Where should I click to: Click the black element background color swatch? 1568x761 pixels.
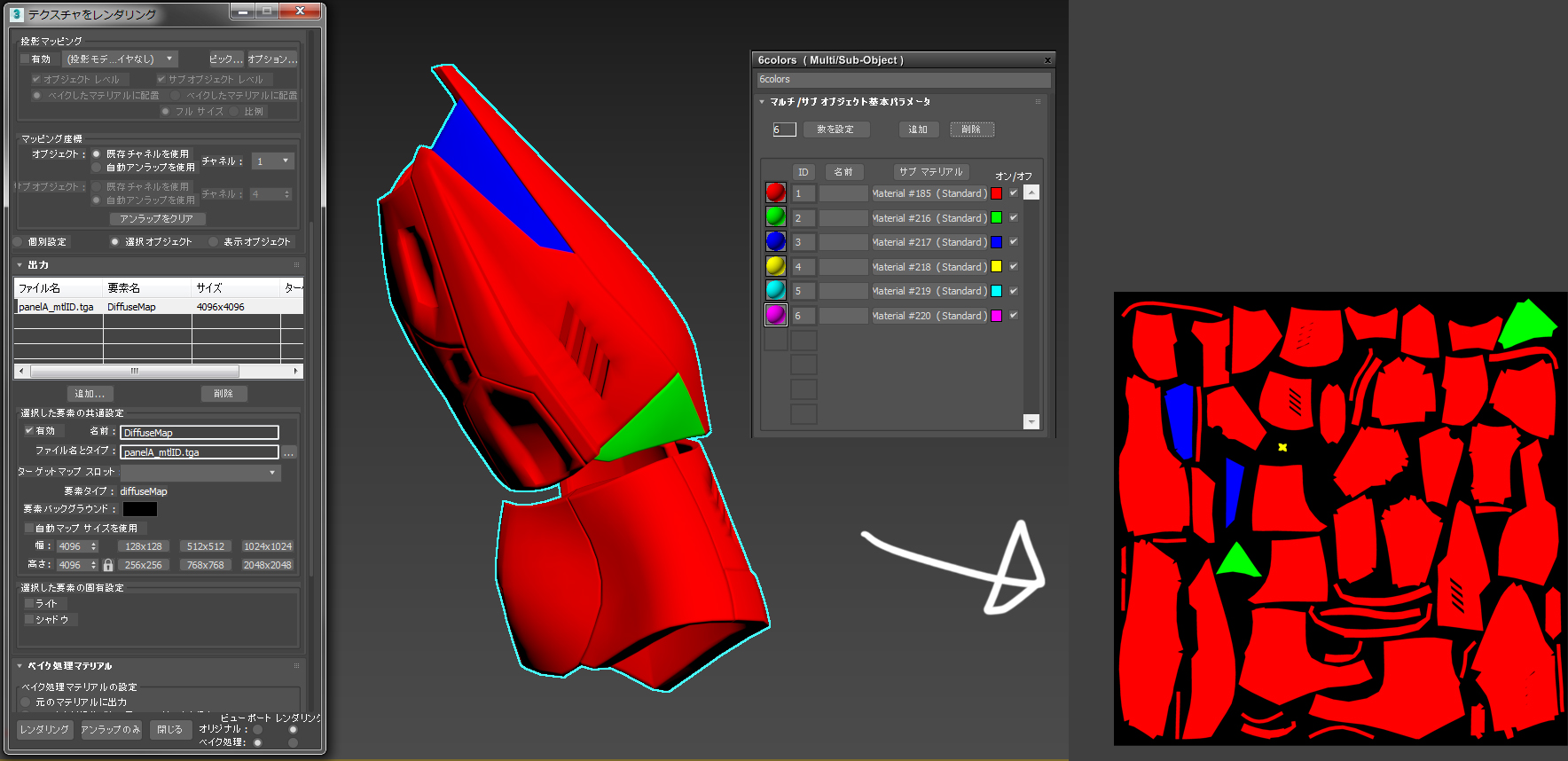point(140,509)
